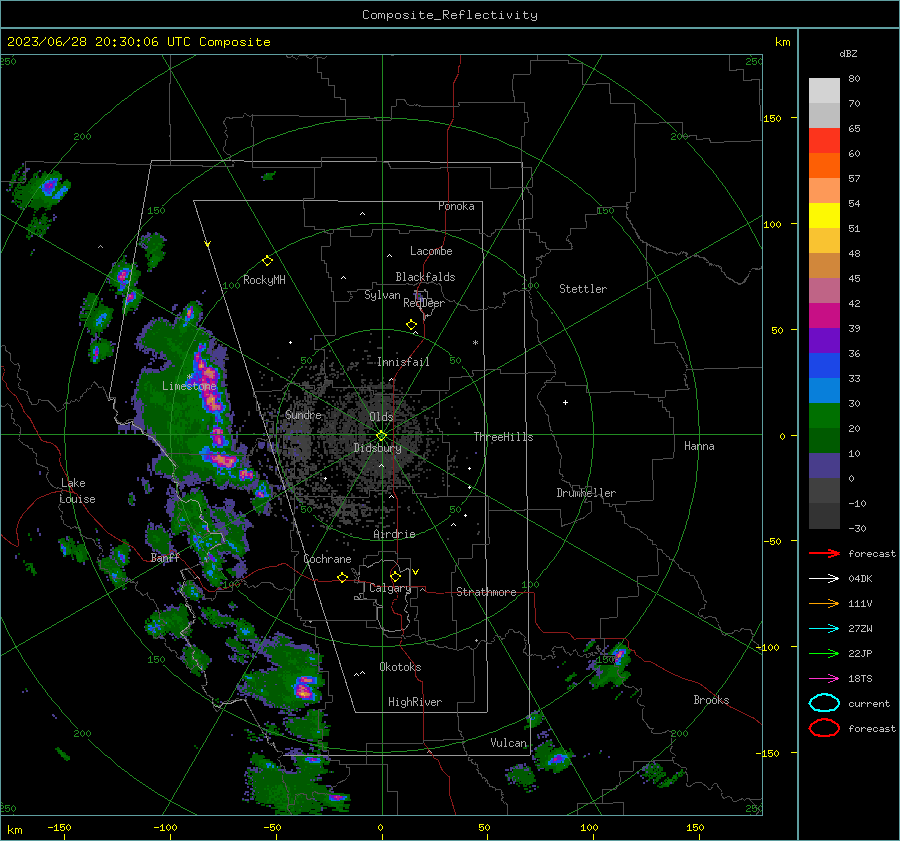The width and height of the screenshot is (900, 841).
Task: Click the Lake Louise location label
Action: pyautogui.click(x=77, y=491)
